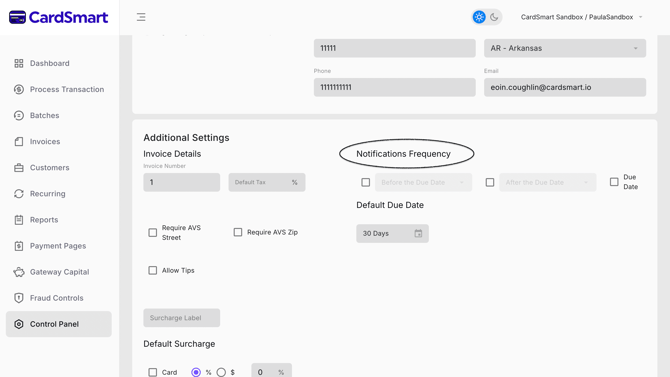Click the Invoice Number field
670x377 pixels.
[x=182, y=182]
